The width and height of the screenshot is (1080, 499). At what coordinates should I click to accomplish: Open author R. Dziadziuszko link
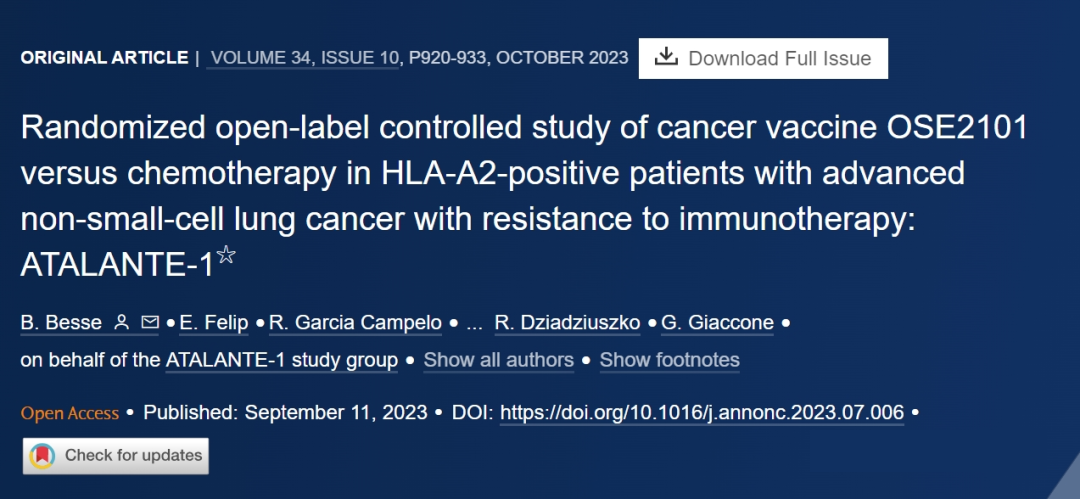(568, 323)
